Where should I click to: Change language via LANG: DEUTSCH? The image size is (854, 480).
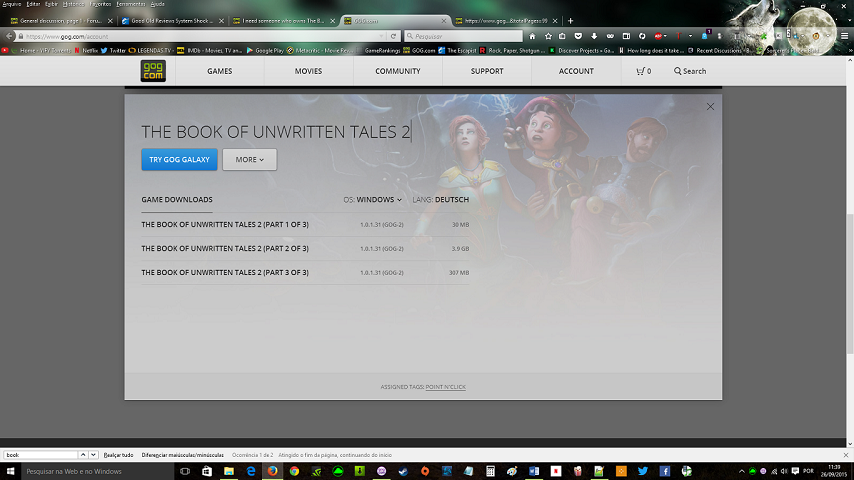[x=441, y=199]
